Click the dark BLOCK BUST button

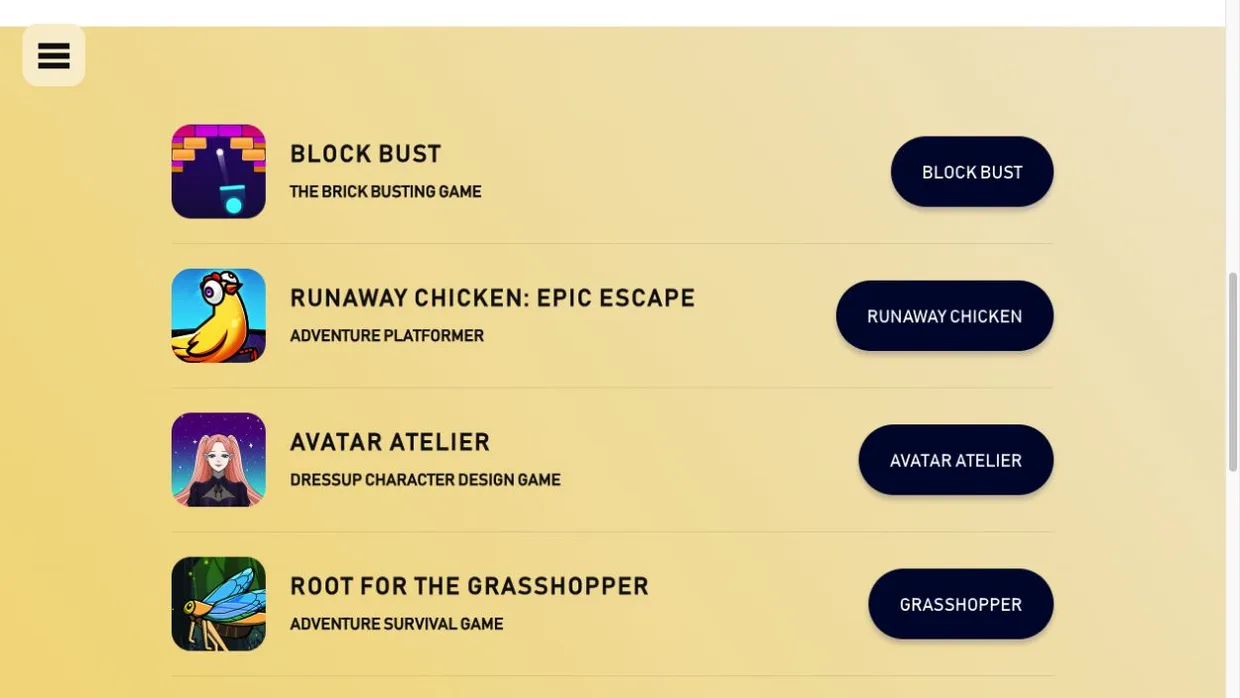[972, 172]
